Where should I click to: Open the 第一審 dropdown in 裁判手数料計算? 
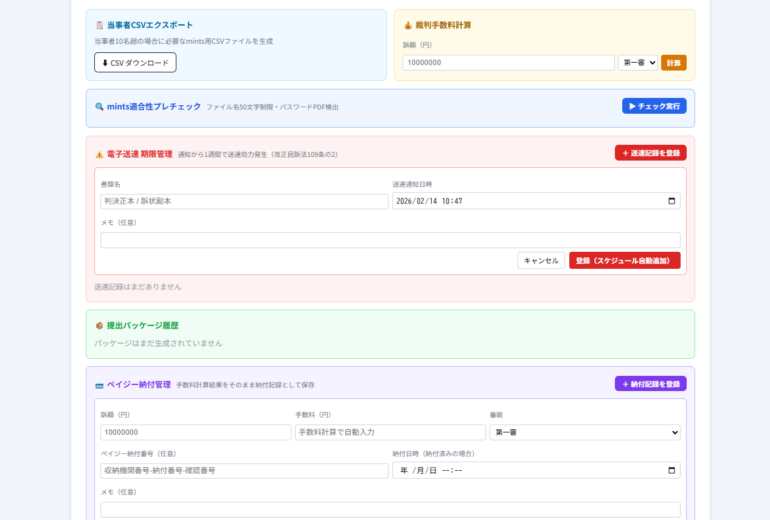tap(637, 62)
